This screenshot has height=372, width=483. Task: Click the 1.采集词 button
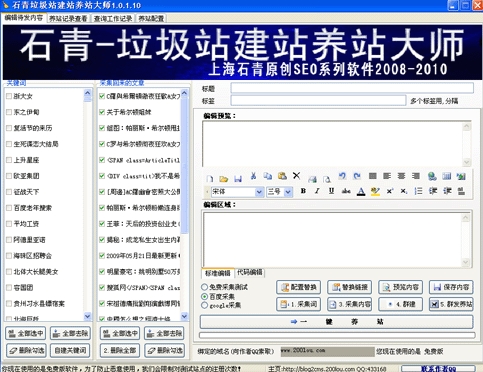tap(298, 304)
